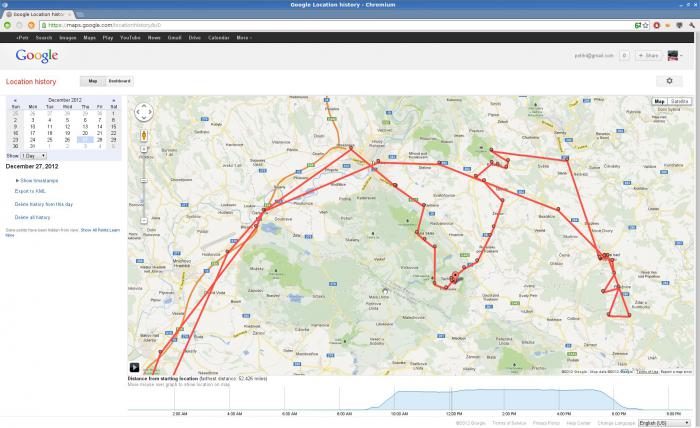
Task: Select December 25 in calendar
Action: click(x=50, y=140)
